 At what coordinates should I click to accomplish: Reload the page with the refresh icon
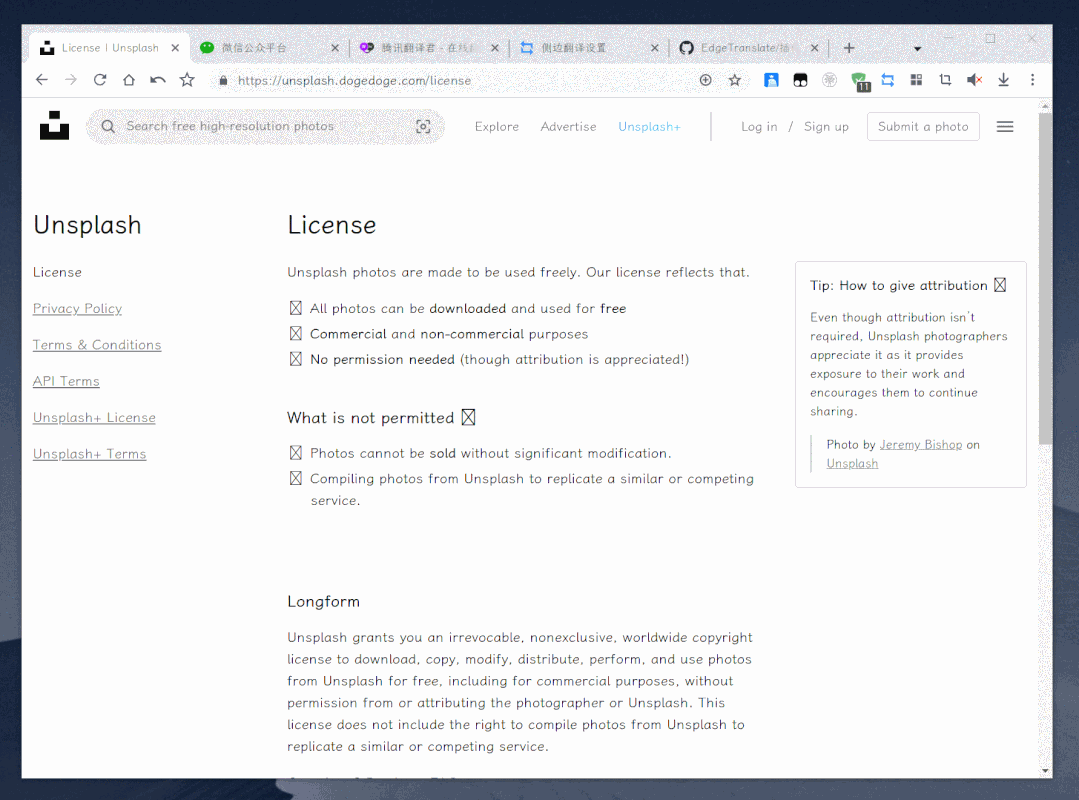pos(100,80)
